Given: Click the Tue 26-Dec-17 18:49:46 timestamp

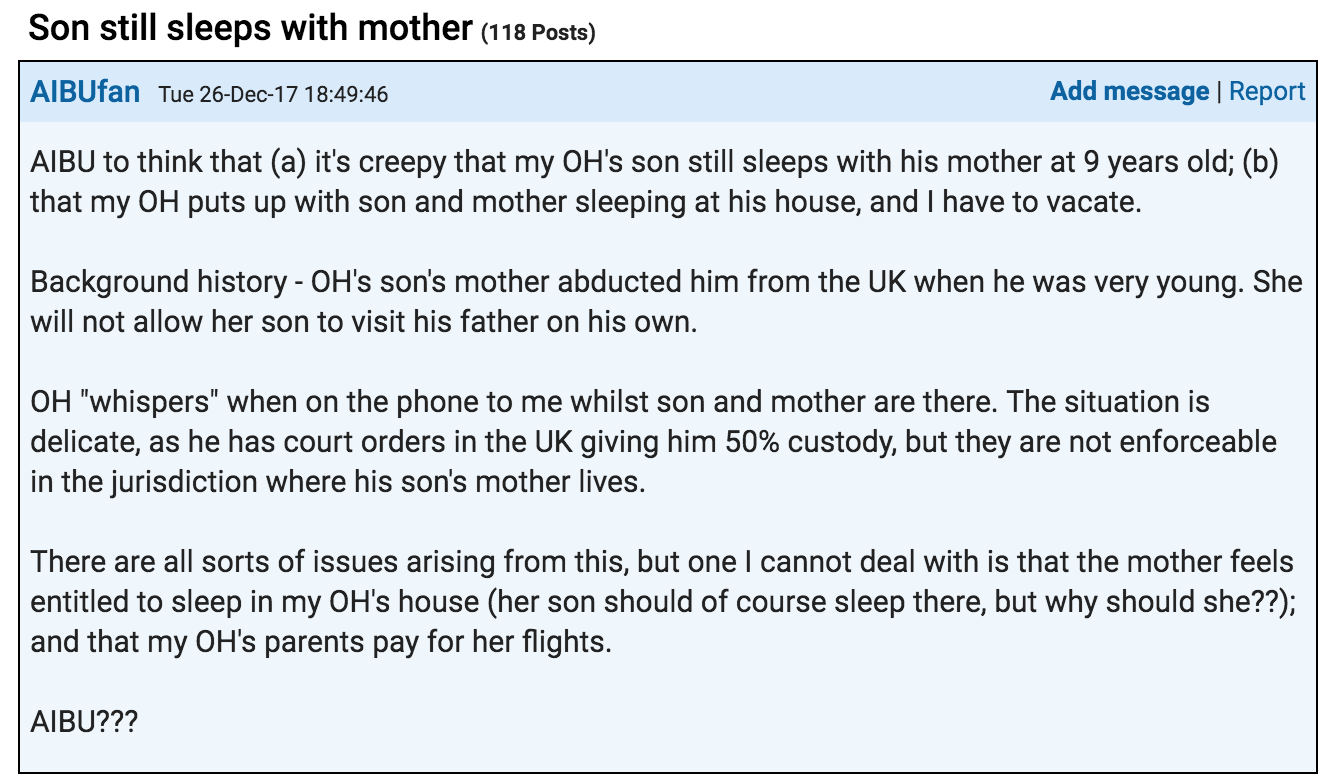Looking at the screenshot, I should [x=273, y=94].
